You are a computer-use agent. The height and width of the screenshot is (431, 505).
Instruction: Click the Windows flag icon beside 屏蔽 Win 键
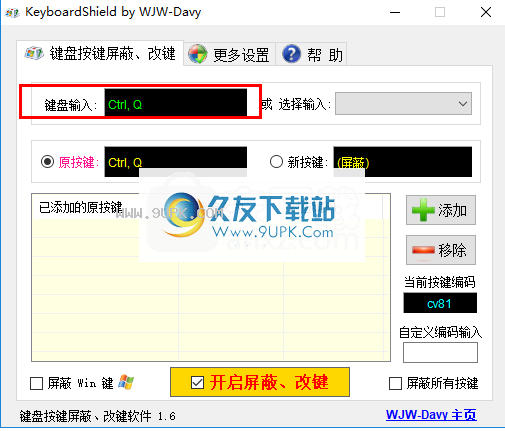(x=126, y=382)
